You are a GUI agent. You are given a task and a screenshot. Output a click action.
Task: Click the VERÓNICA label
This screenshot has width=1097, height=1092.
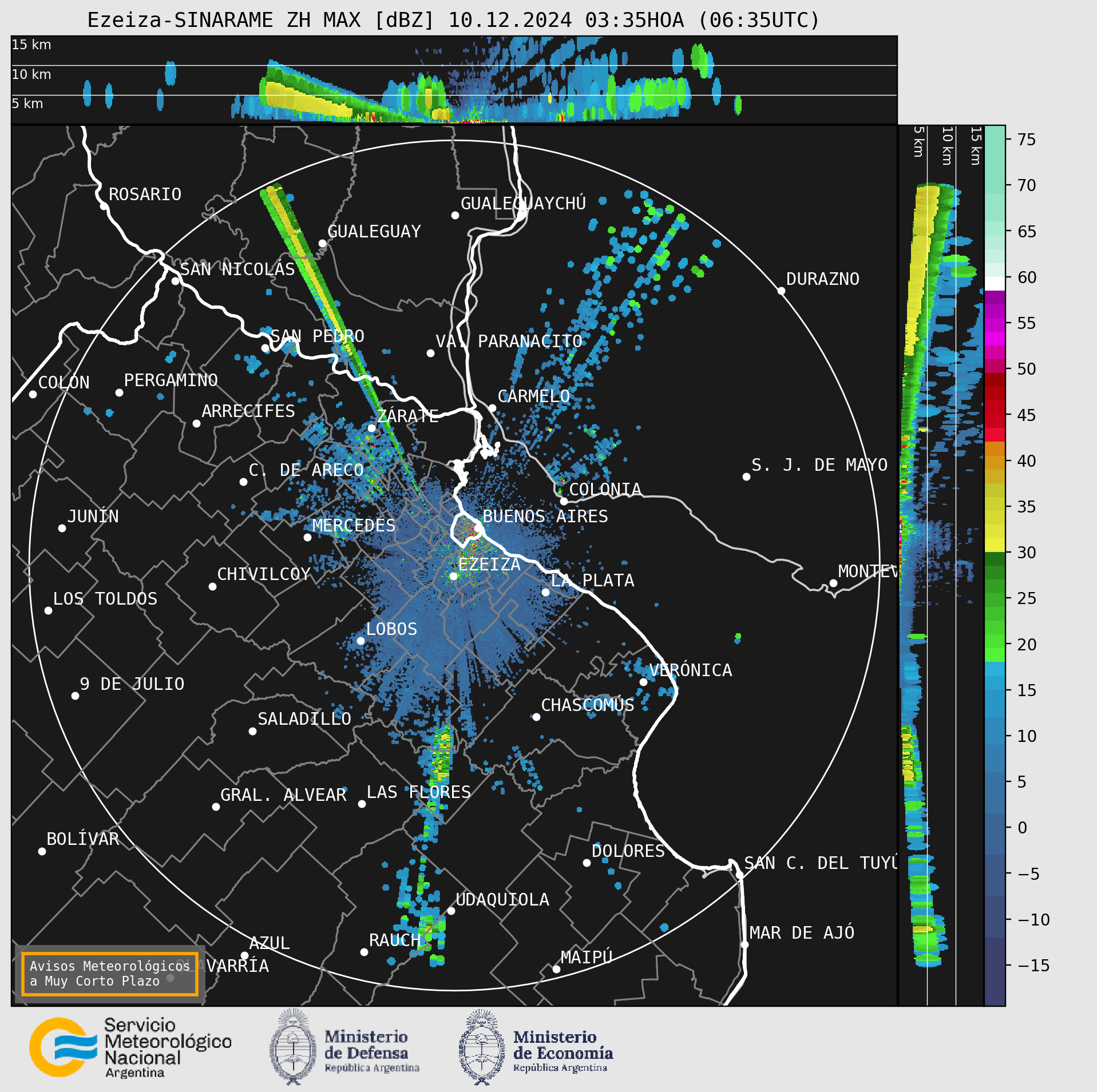click(690, 670)
